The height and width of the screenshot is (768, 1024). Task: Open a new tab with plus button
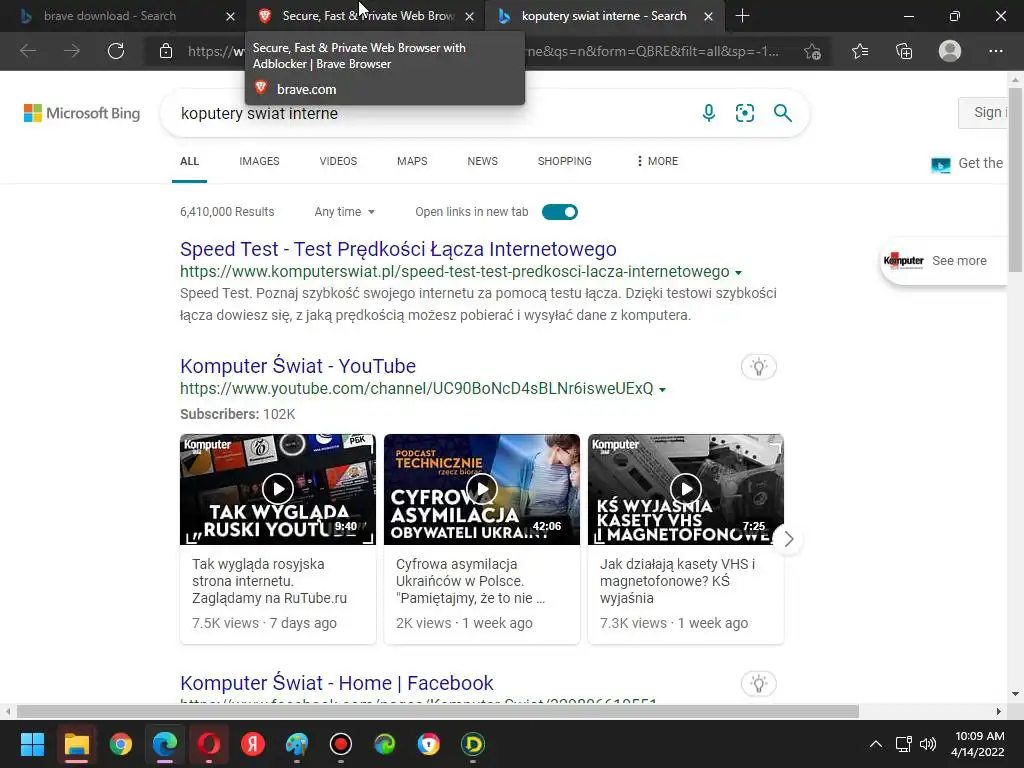pyautogui.click(x=743, y=16)
